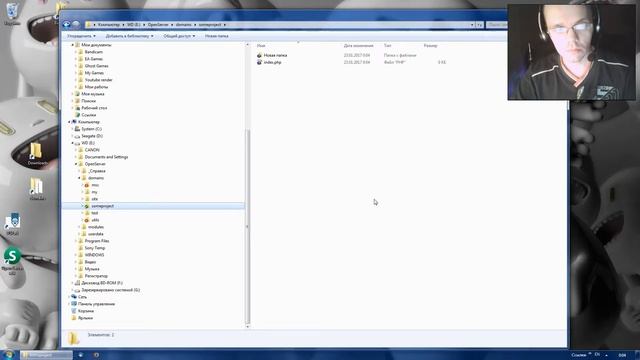Click the index.php file icon

[259, 62]
